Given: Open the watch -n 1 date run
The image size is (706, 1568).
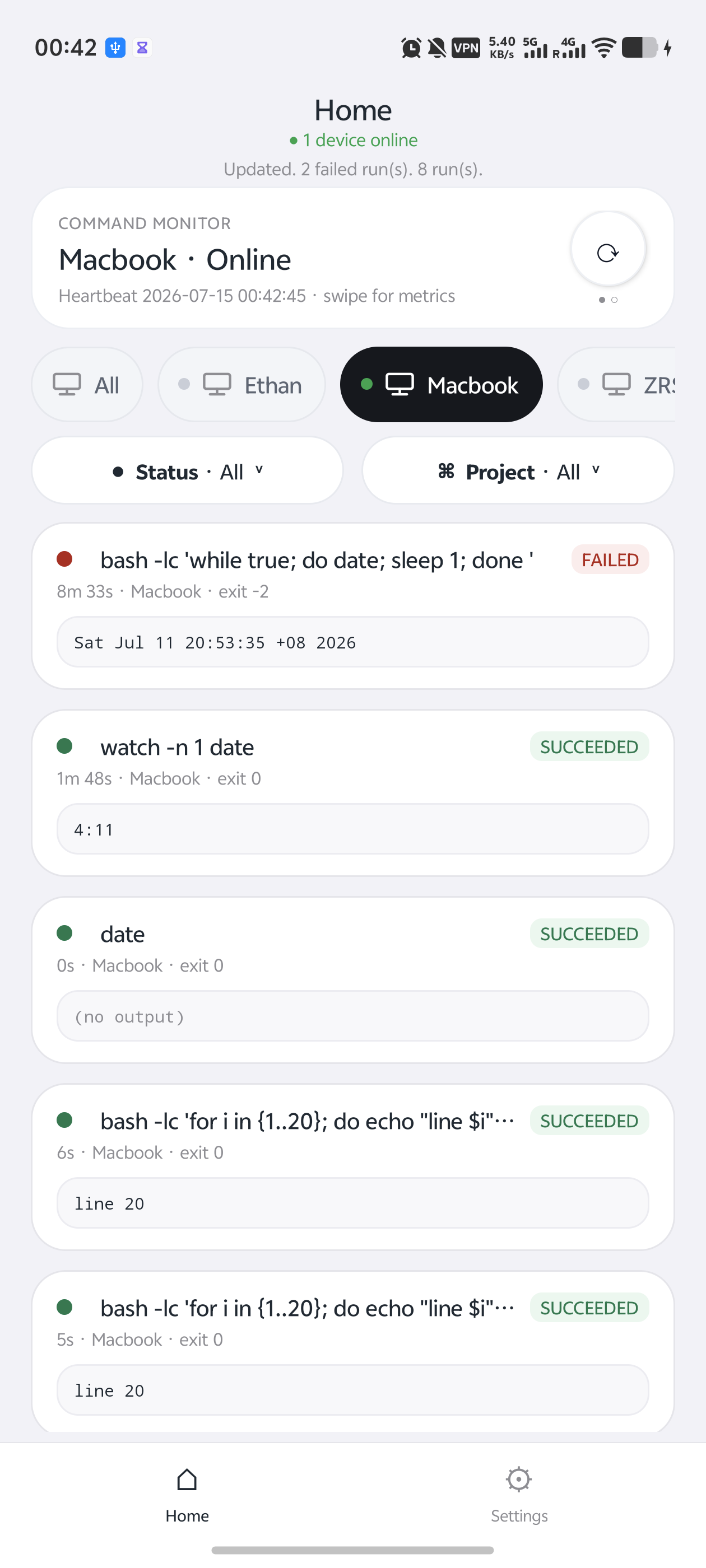Looking at the screenshot, I should pos(352,793).
